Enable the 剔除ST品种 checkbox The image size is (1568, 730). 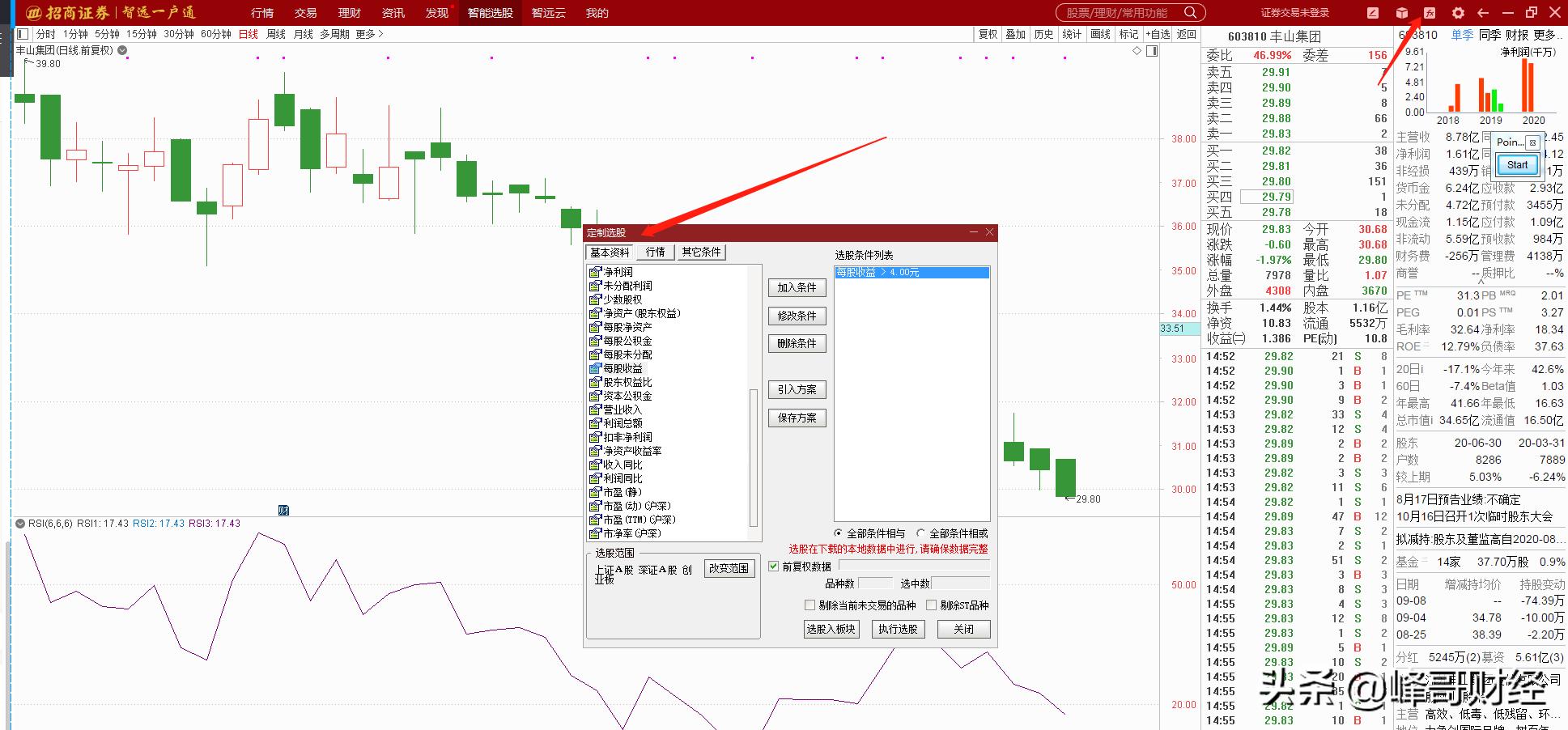click(931, 605)
